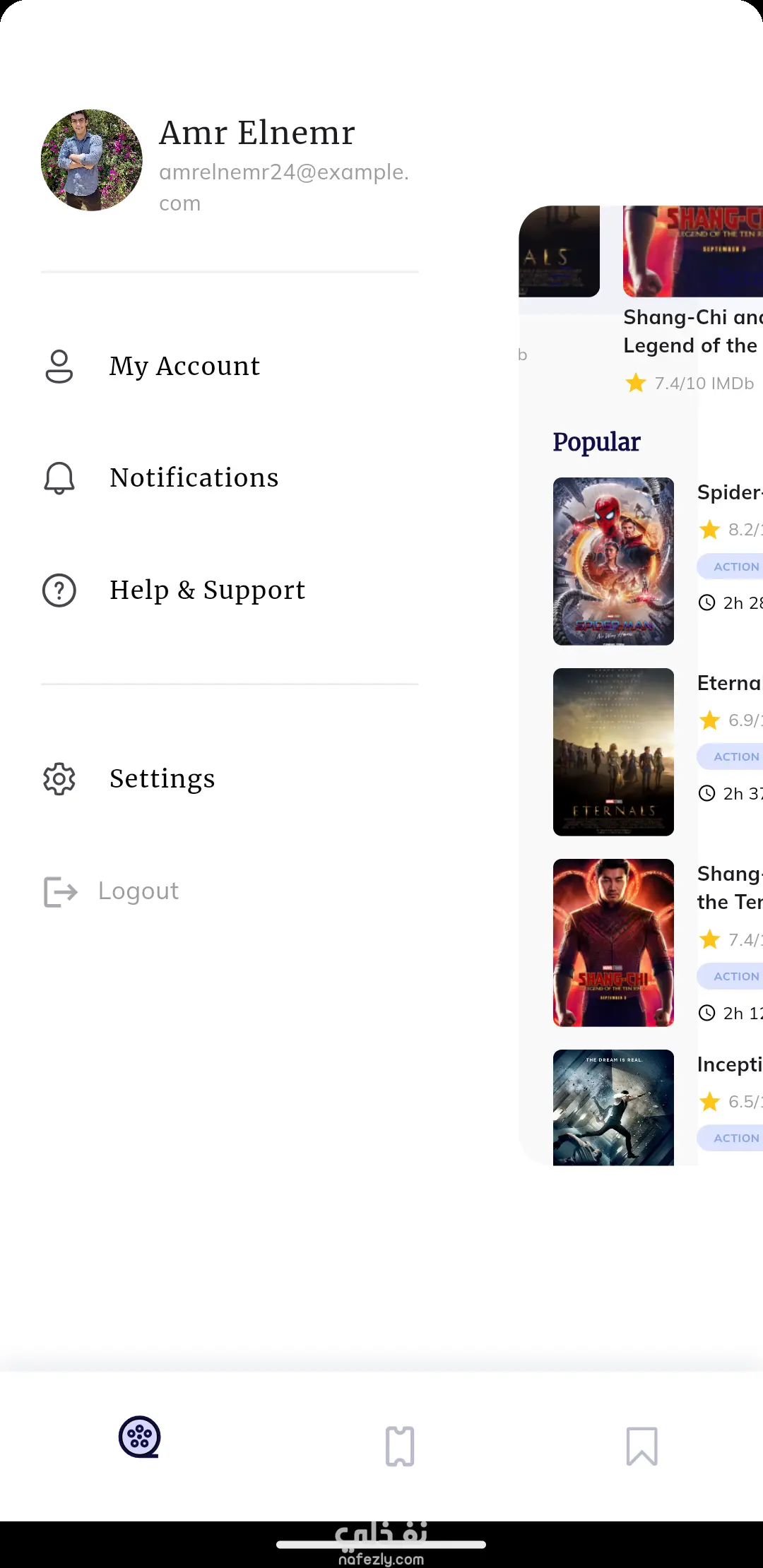Tap the person icon beside My Account
Screen dimensions: 763x1568
(59, 367)
